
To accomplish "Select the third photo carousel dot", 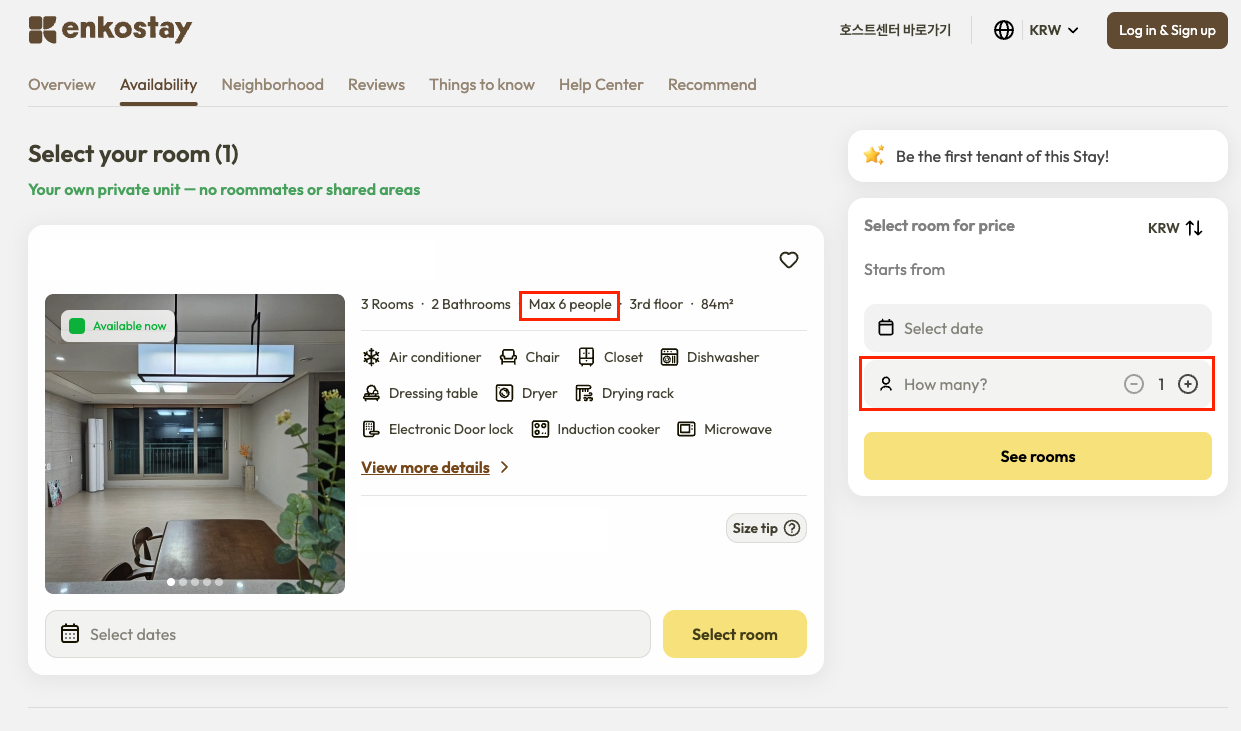I will pos(195,582).
